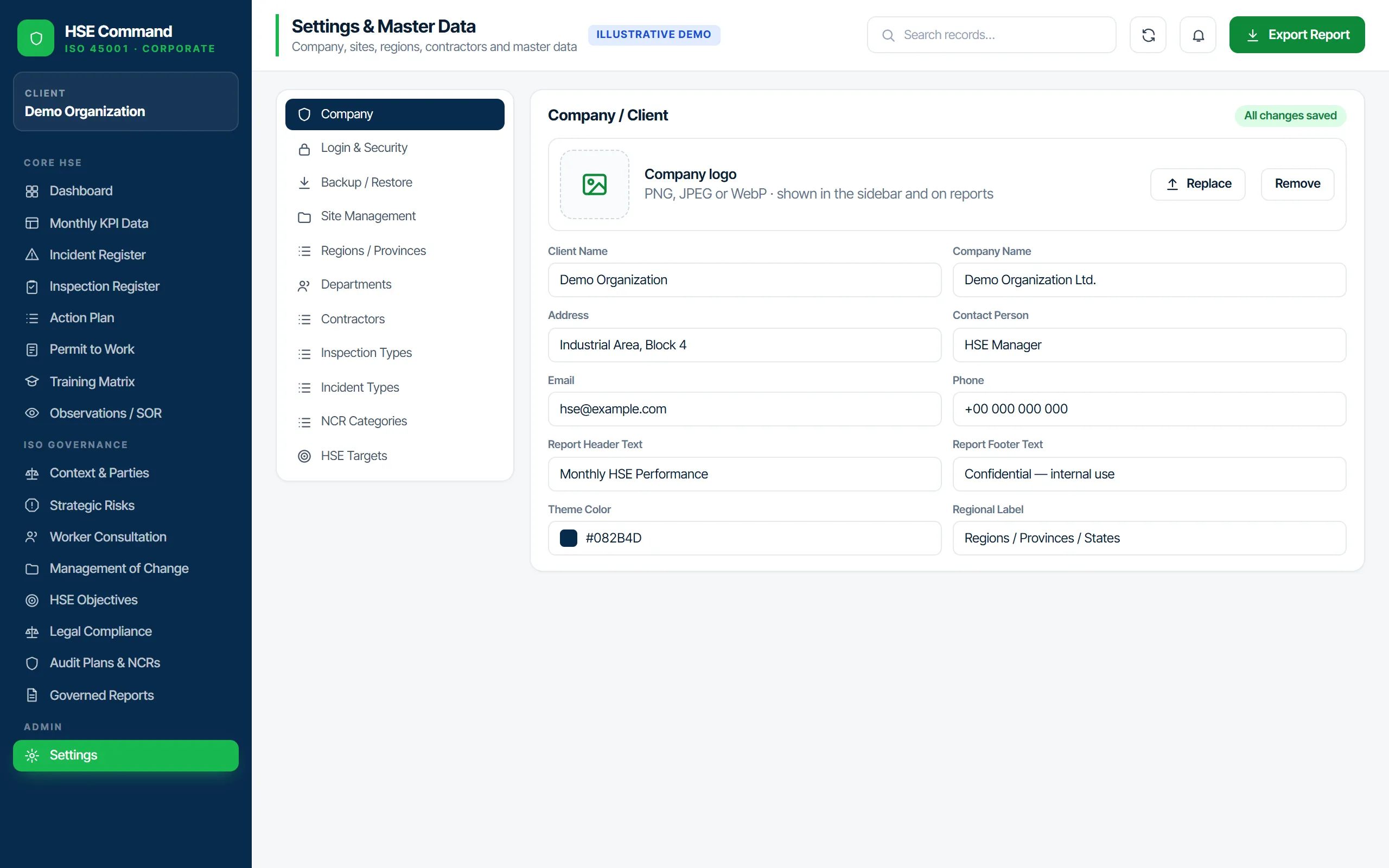Click the All changes saved badge
Viewport: 1389px width, 868px height.
tap(1290, 116)
